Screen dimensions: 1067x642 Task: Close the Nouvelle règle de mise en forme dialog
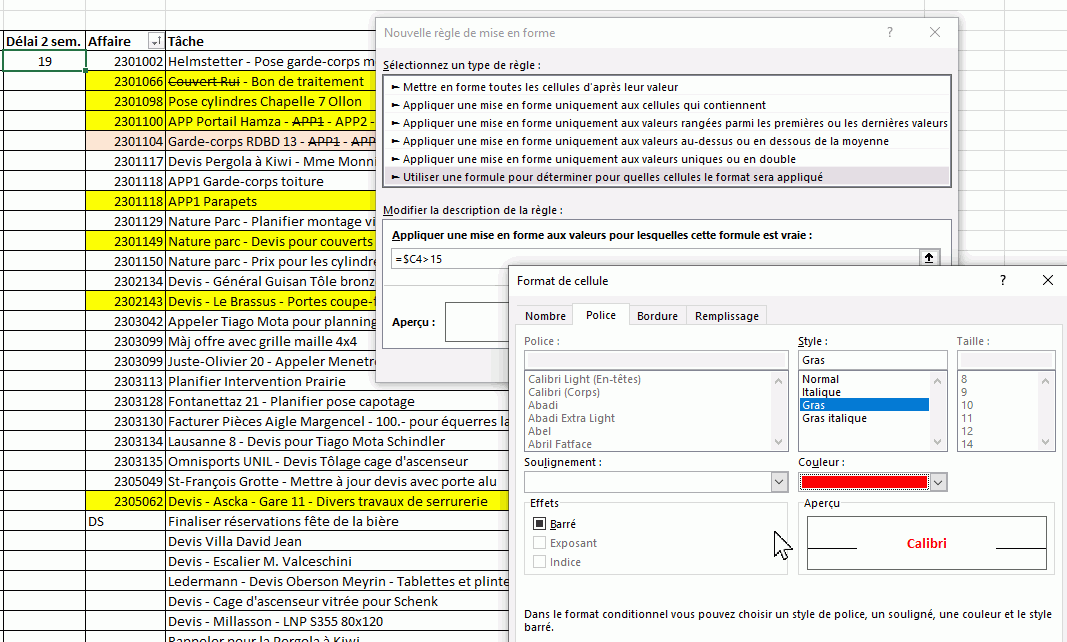[x=935, y=32]
